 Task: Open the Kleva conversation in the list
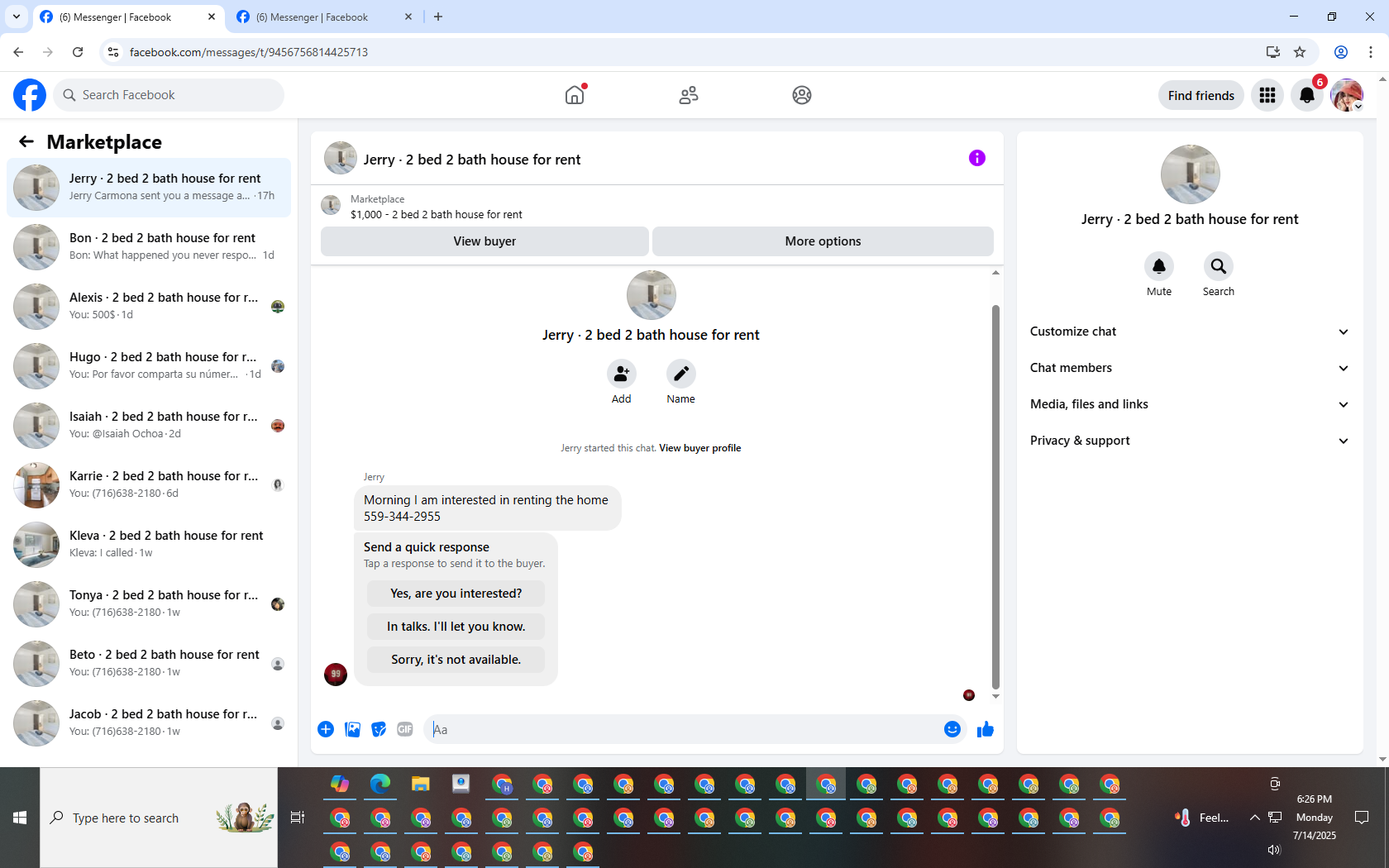coord(149,544)
